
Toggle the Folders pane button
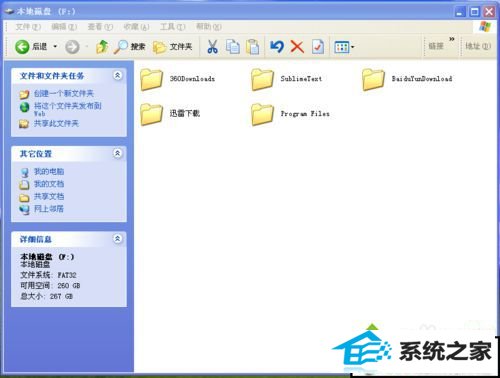[x=173, y=47]
